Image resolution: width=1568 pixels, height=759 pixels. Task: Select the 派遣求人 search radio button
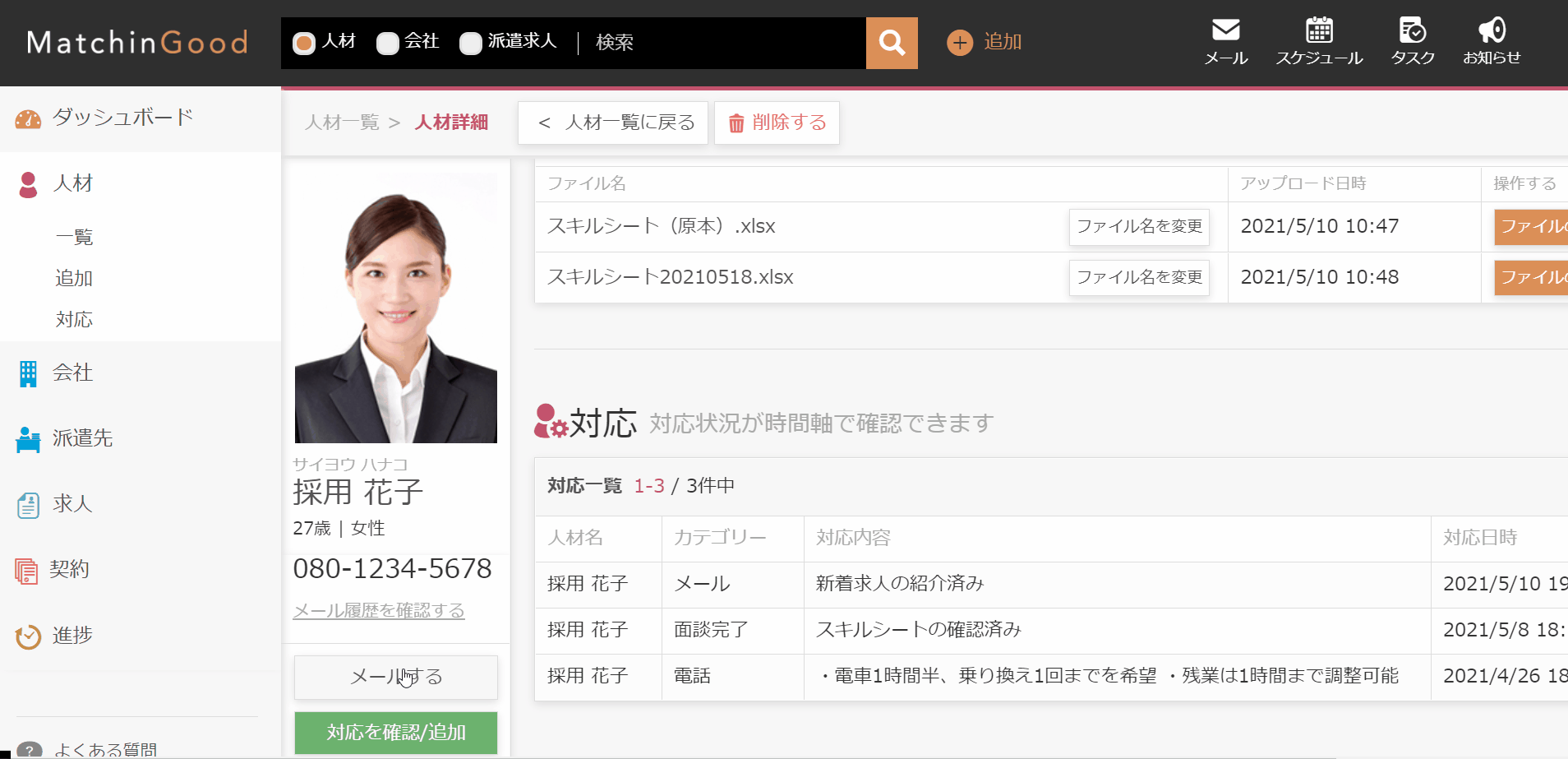click(x=471, y=43)
